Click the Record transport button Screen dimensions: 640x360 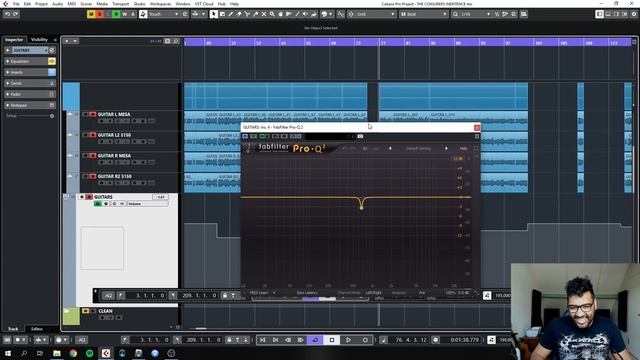365,340
